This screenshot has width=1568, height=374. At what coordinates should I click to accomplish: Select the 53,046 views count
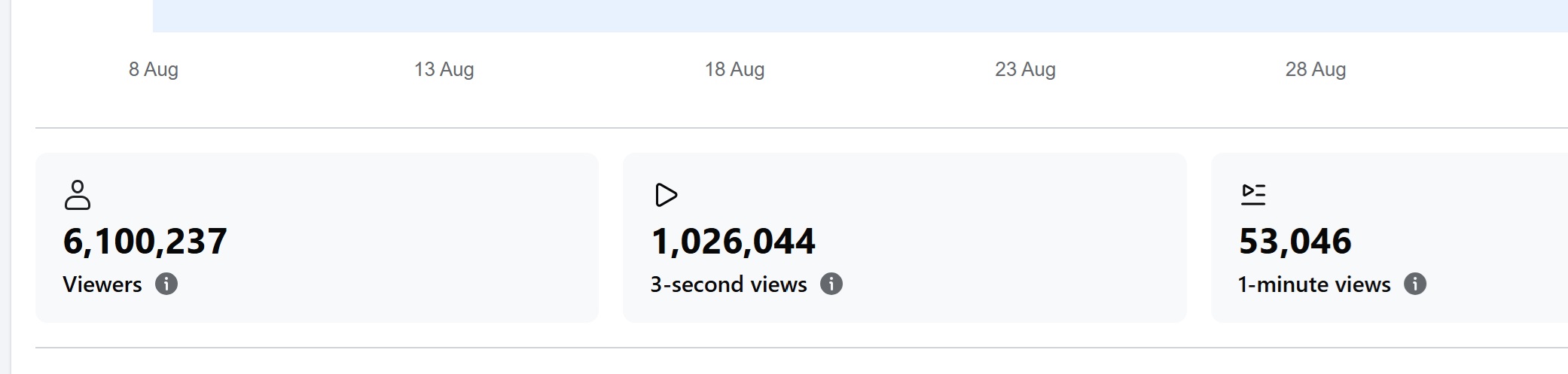click(1295, 242)
